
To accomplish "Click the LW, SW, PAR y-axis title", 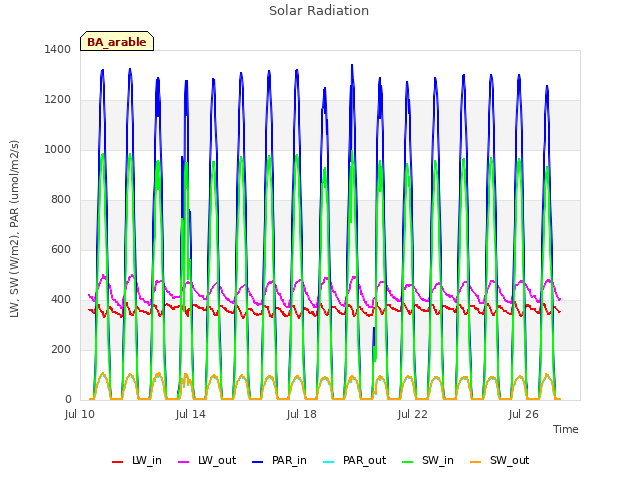I will click(14, 229).
